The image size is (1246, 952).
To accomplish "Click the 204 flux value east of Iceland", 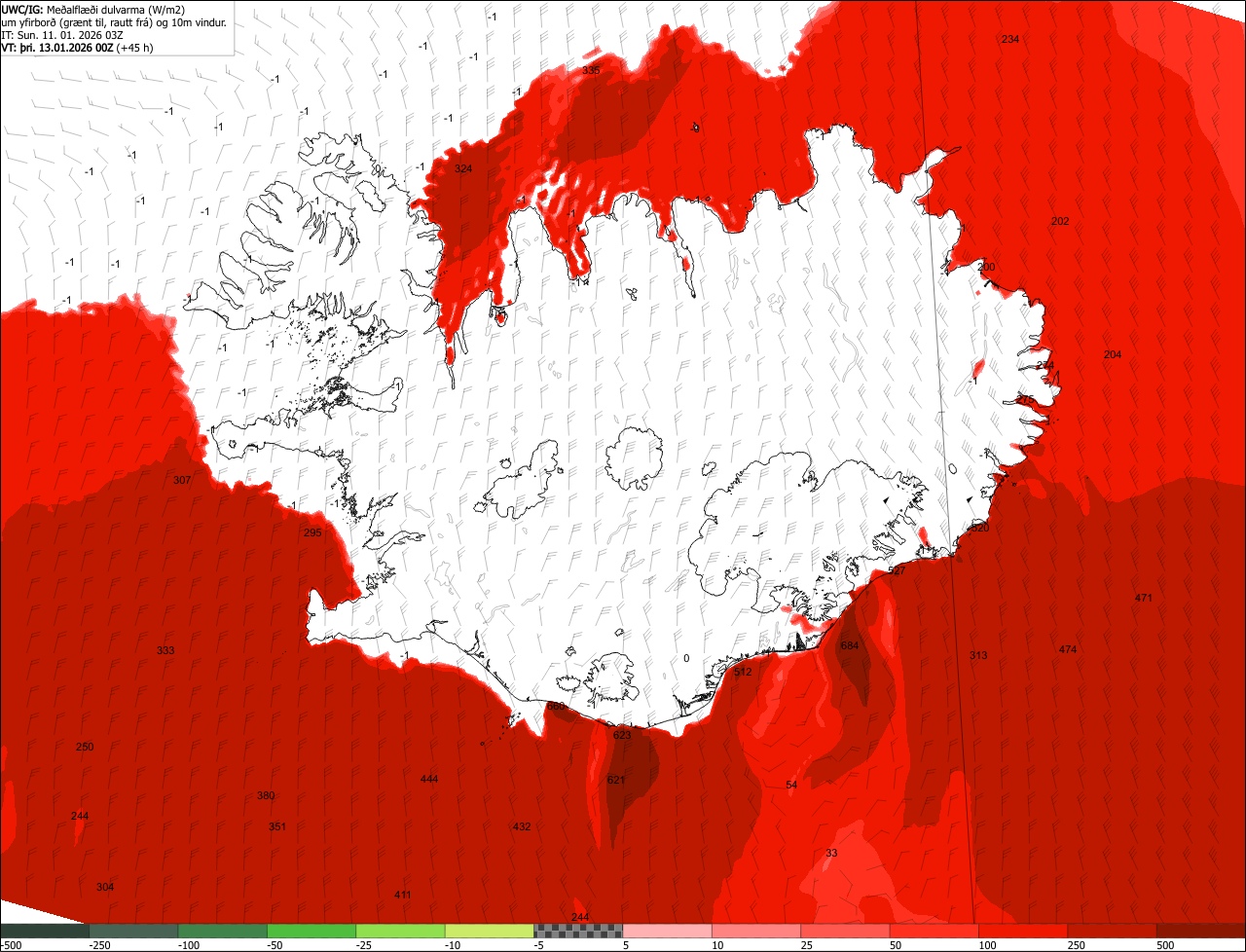I will (x=1113, y=355).
